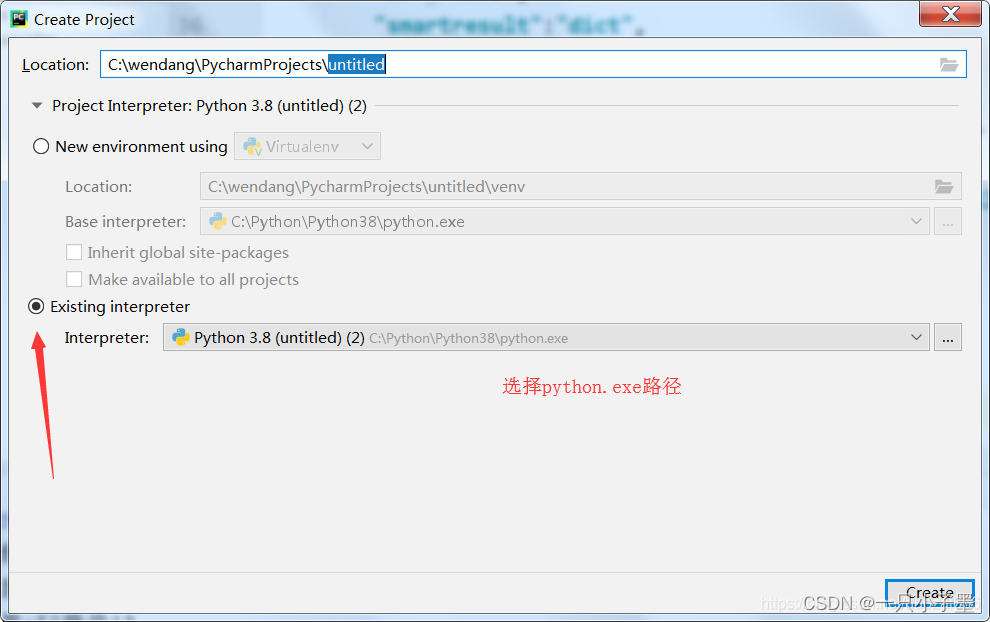This screenshot has width=990, height=622.
Task: Click the Interpreter ellipsis browse button
Action: click(948, 338)
